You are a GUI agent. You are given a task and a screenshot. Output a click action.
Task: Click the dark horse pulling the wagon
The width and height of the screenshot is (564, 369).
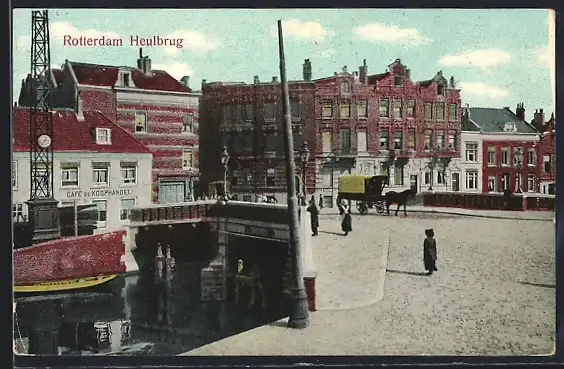coord(400,202)
